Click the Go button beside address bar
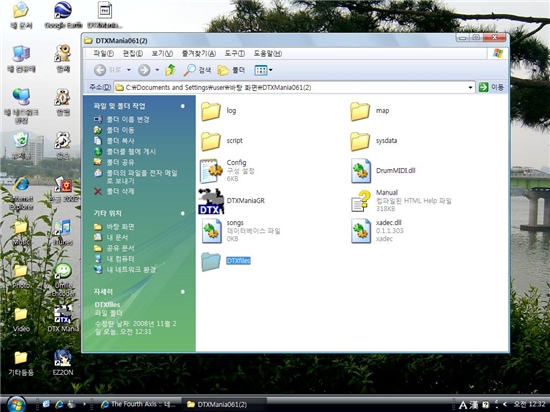The height and width of the screenshot is (412, 550). (491, 87)
